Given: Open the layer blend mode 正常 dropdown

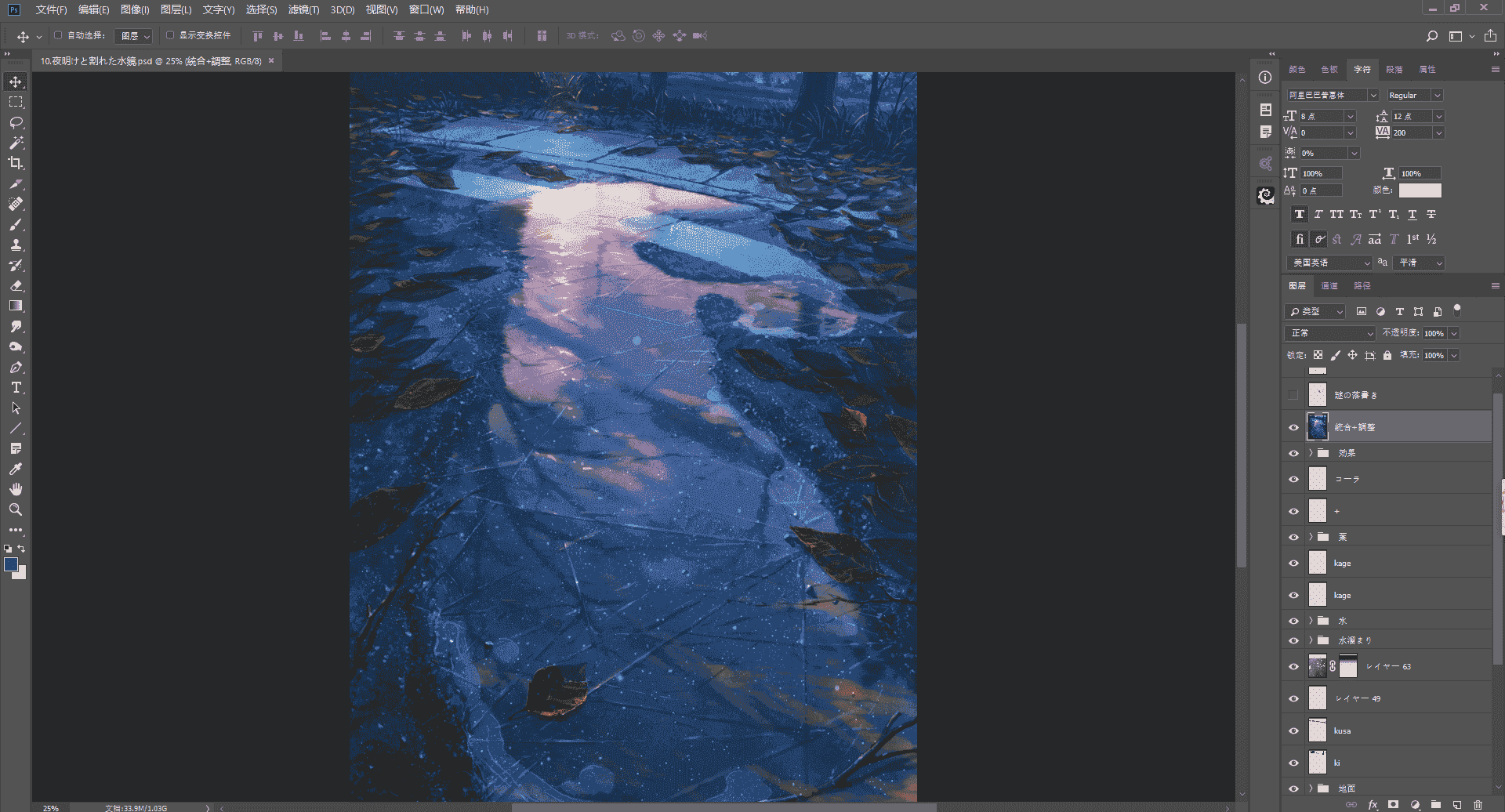Looking at the screenshot, I should (1330, 333).
